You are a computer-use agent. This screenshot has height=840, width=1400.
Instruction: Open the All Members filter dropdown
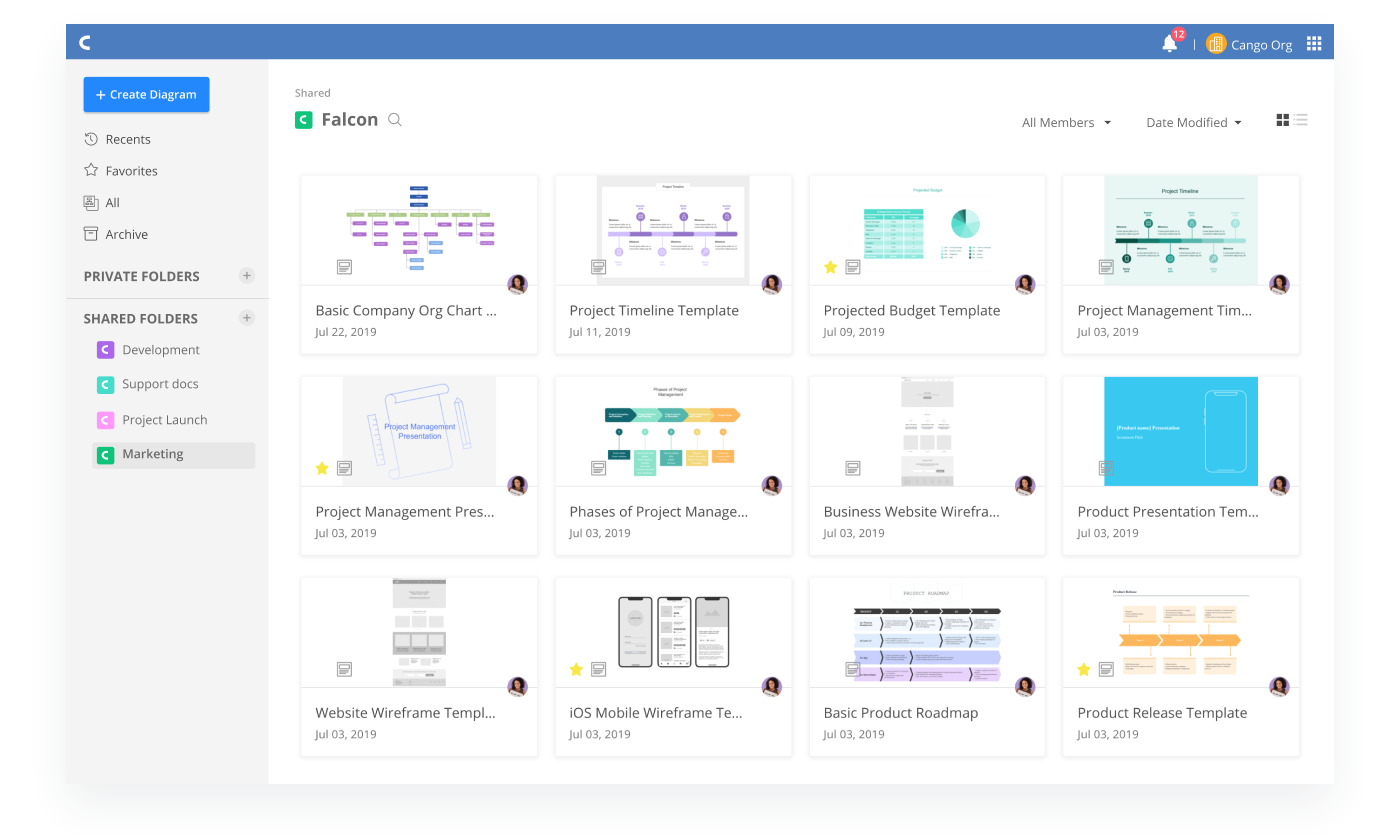point(1066,122)
